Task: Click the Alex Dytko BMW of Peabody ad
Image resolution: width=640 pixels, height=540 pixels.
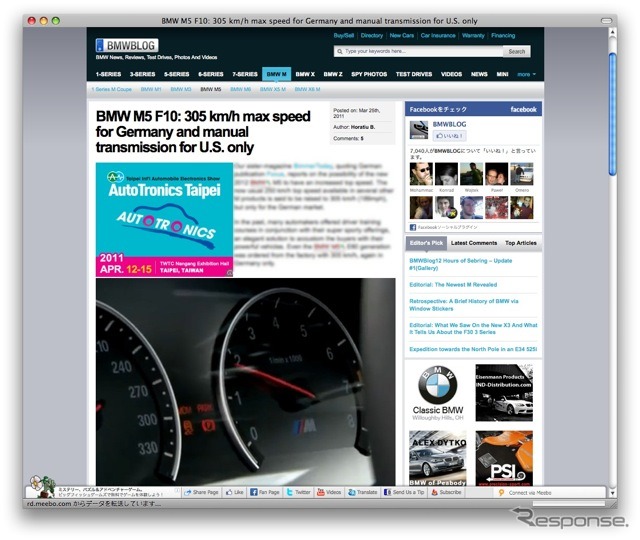Action: coord(438,458)
